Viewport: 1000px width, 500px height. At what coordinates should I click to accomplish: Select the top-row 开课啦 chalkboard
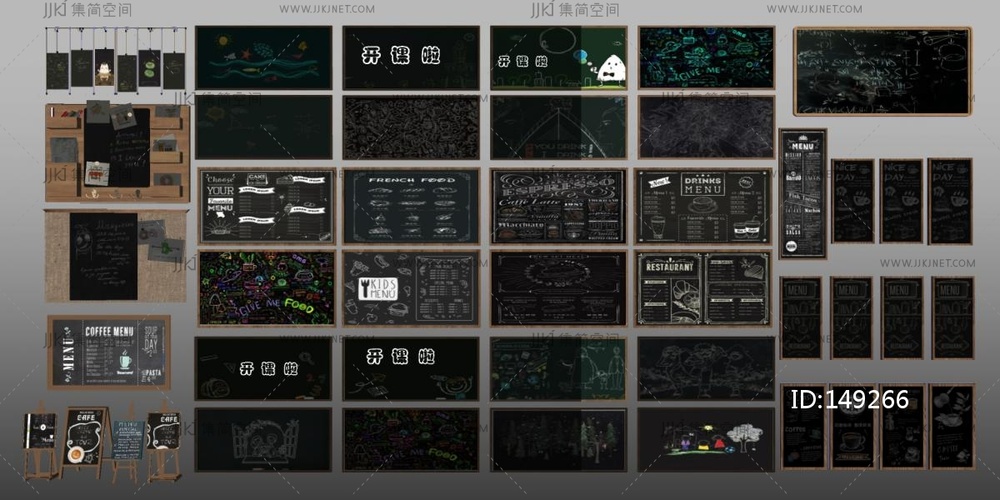pos(411,57)
